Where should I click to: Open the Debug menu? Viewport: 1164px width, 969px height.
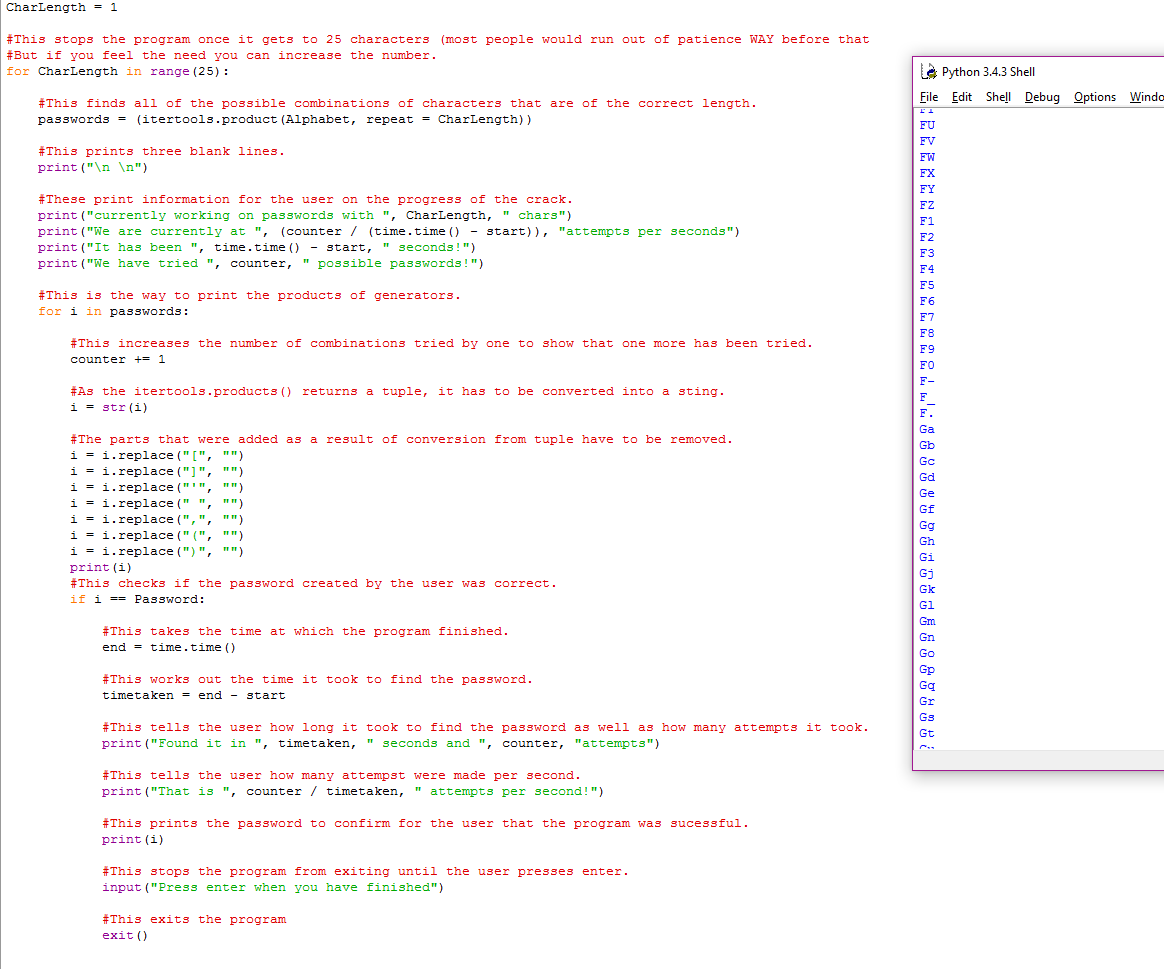[x=1042, y=97]
